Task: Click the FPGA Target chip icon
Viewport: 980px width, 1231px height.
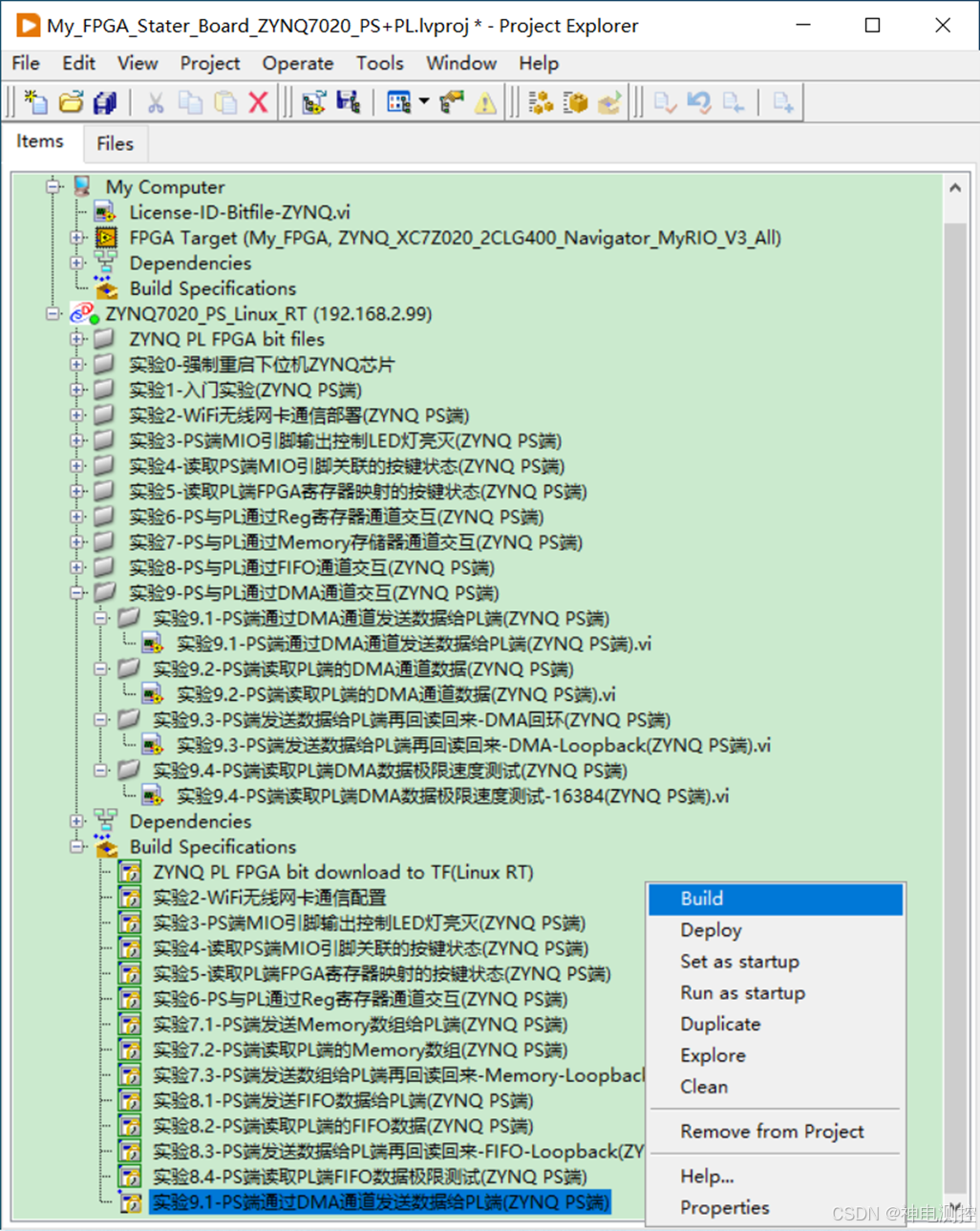Action: tap(106, 238)
